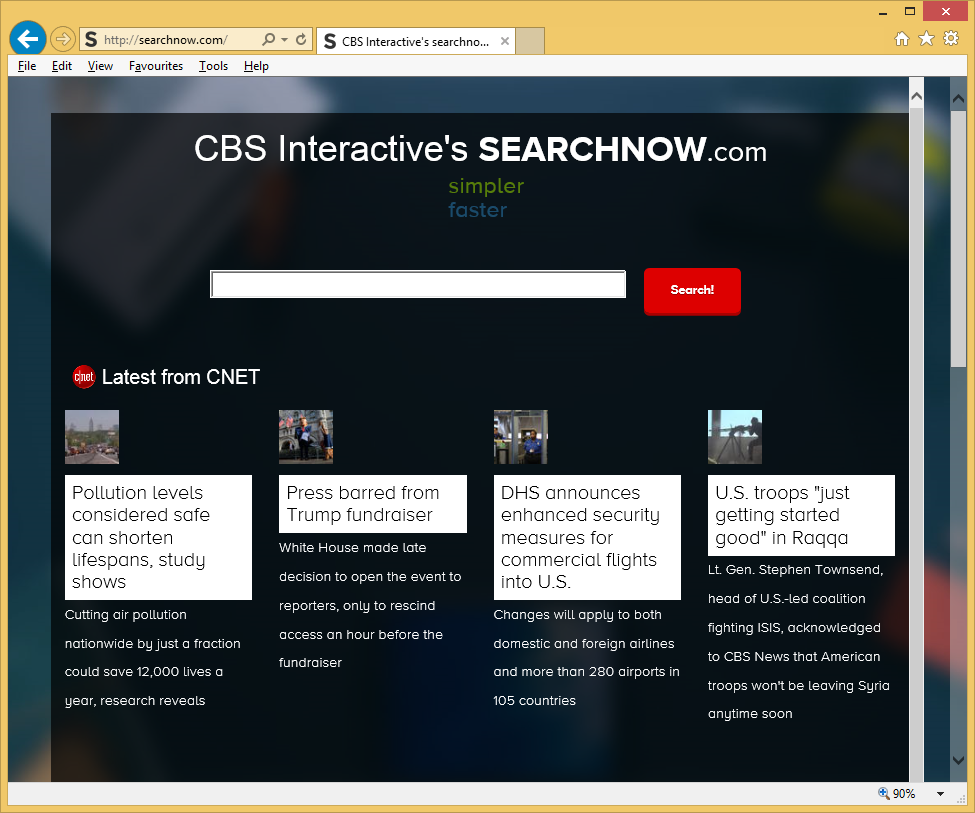
Task: Open the Favourites star icon
Action: (926, 39)
